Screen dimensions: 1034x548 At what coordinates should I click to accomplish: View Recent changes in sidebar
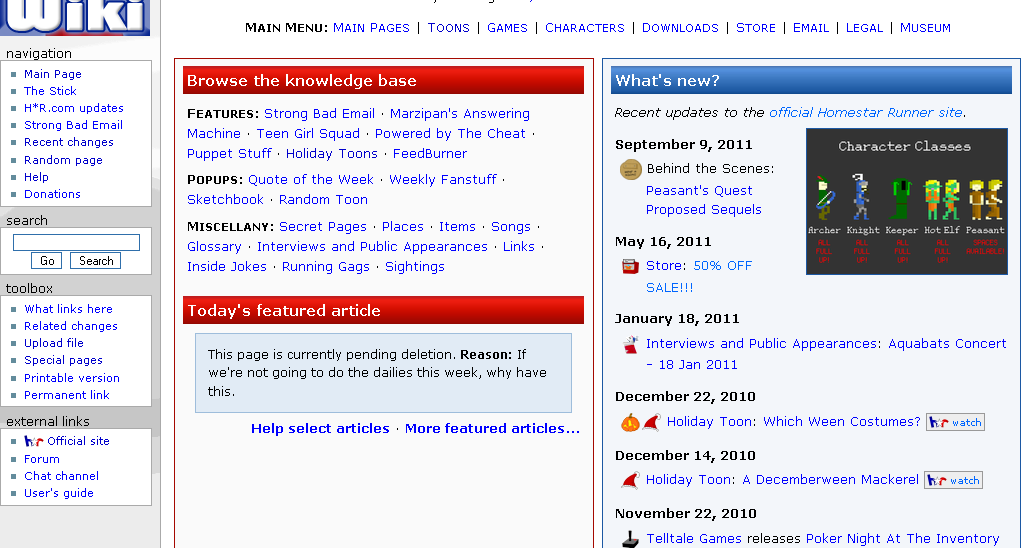pyautogui.click(x=69, y=142)
